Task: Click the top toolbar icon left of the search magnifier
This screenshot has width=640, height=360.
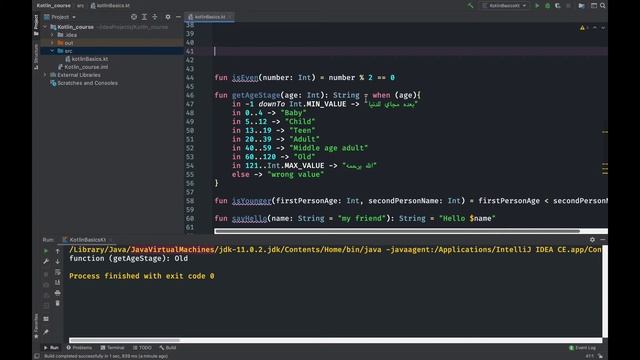Action: coord(593,6)
